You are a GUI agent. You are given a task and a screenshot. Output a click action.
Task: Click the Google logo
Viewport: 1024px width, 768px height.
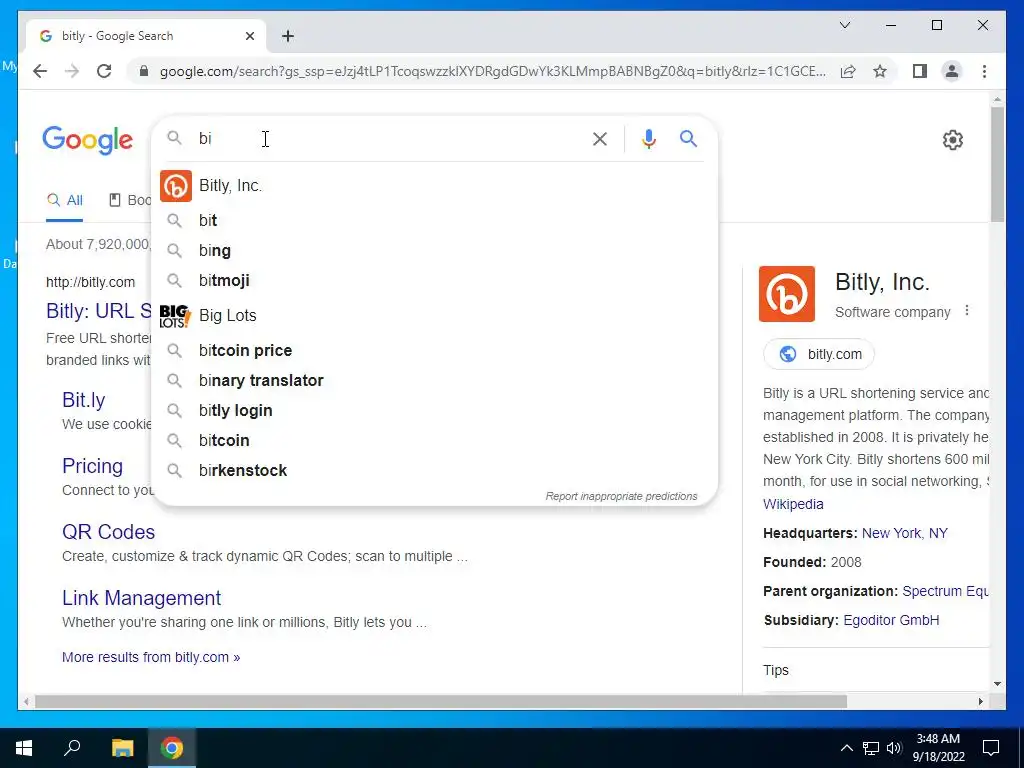[x=88, y=140]
